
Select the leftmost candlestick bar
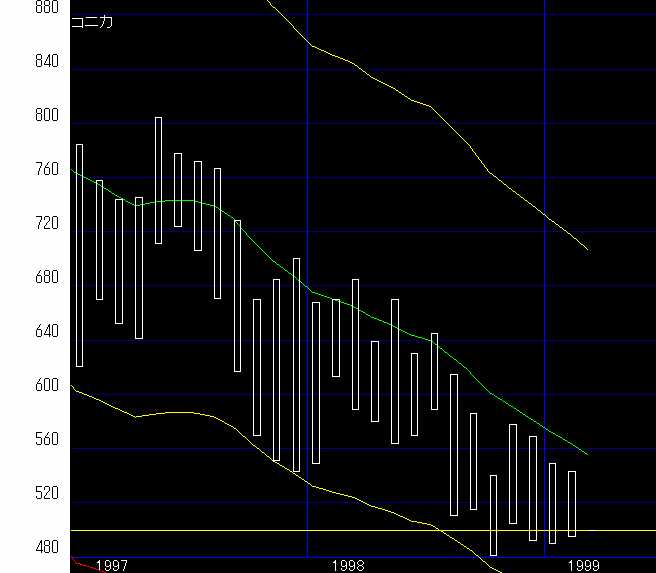(79, 255)
